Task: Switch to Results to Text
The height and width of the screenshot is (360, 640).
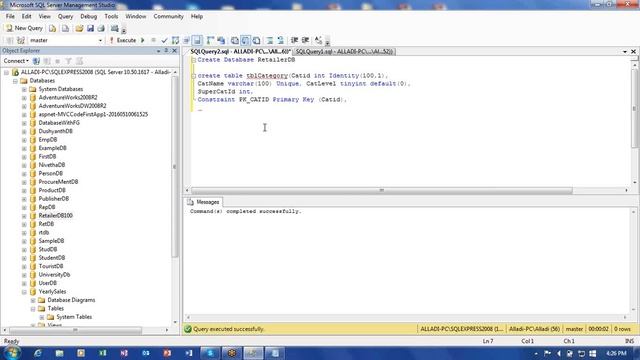Action: tap(235, 40)
